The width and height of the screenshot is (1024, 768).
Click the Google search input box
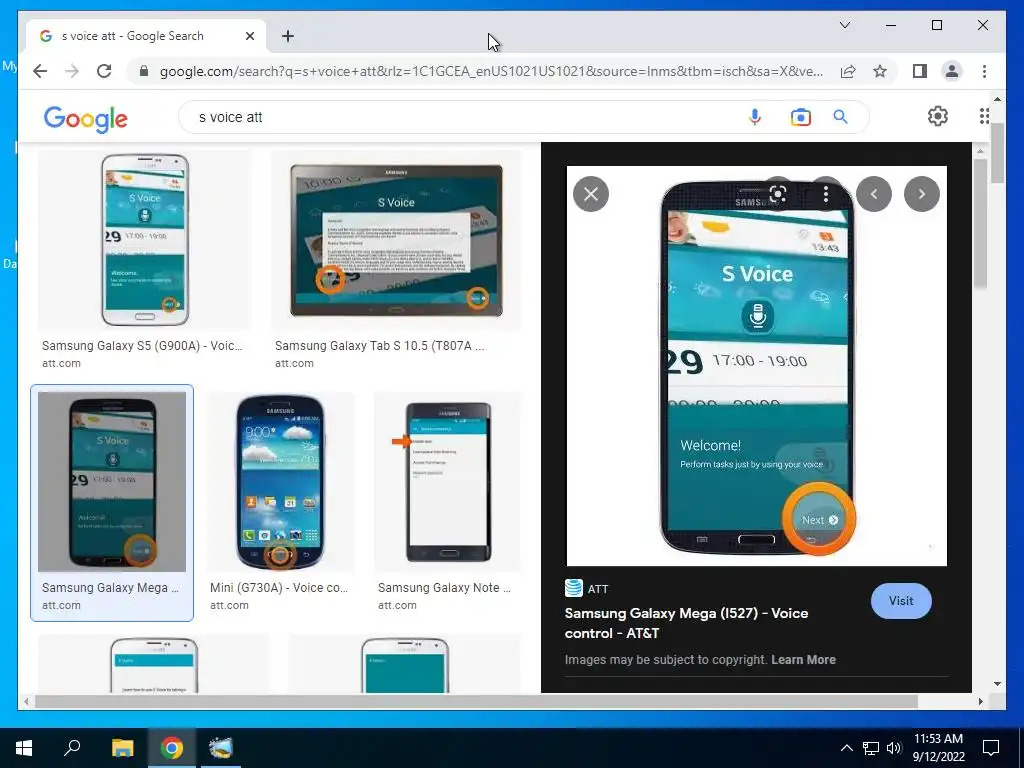[467, 117]
